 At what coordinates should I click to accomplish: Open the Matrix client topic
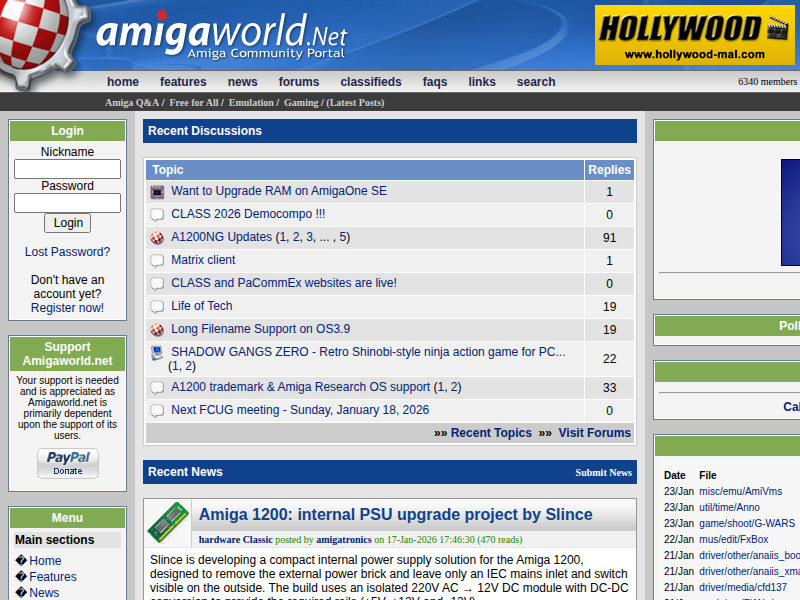click(203, 260)
